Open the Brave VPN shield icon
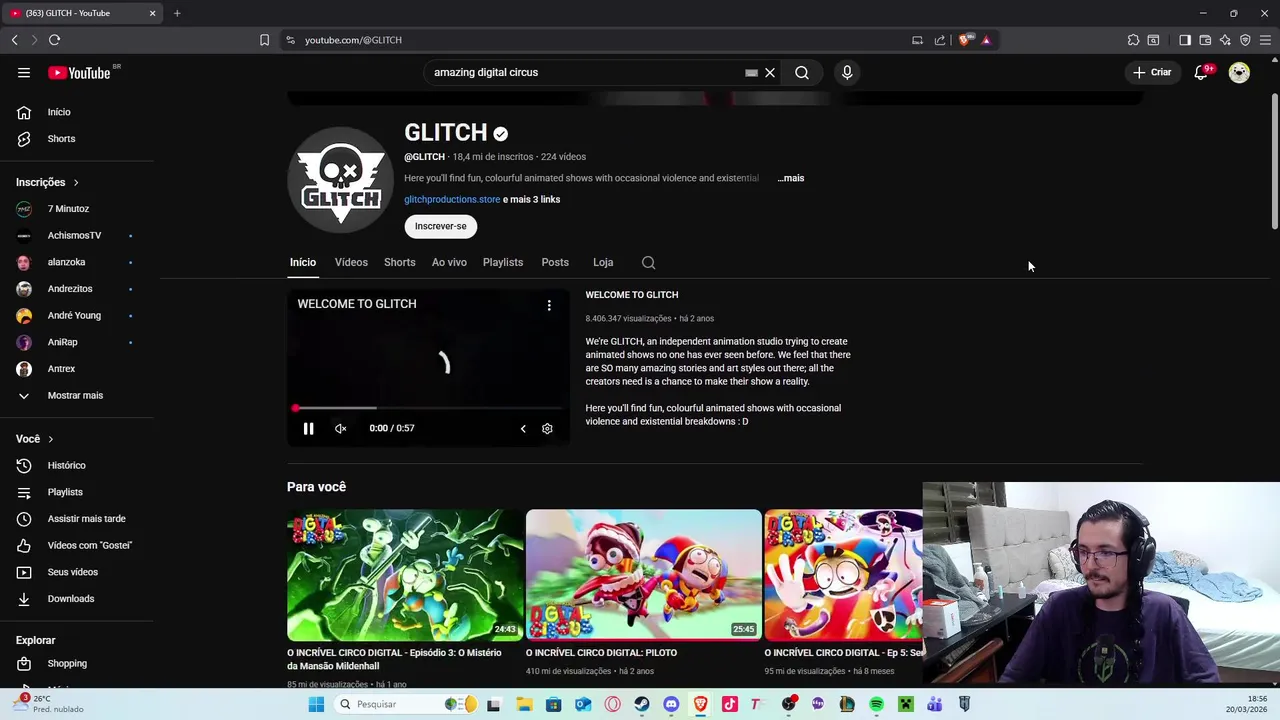Image resolution: width=1280 pixels, height=720 pixels. coord(1245,40)
